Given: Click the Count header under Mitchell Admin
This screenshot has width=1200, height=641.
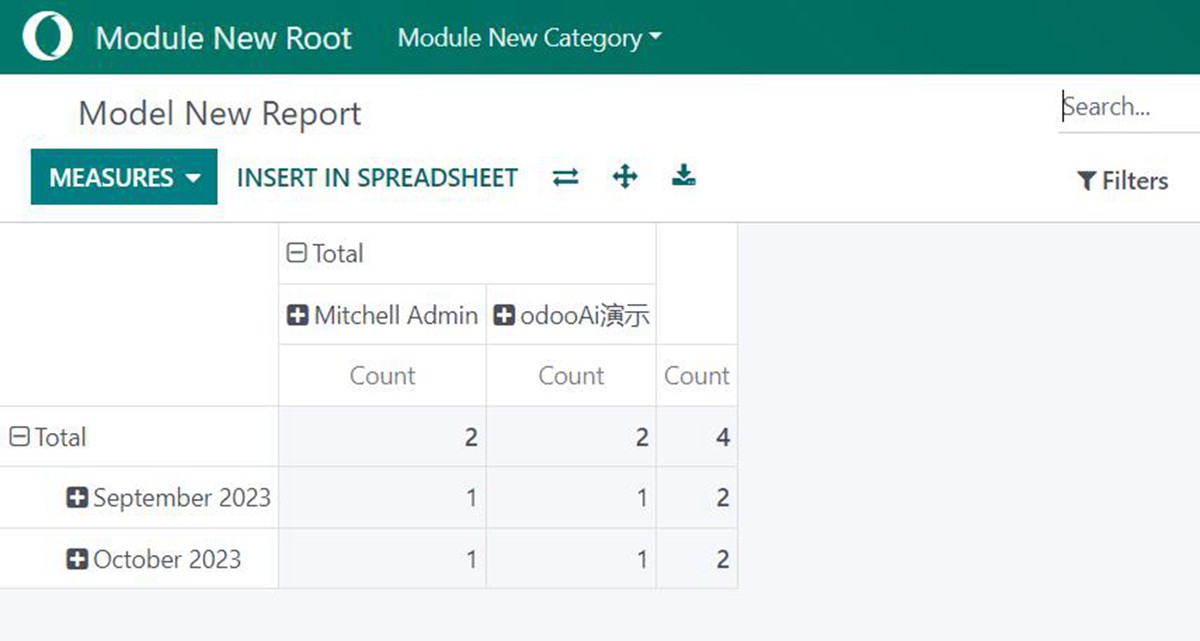Looking at the screenshot, I should point(382,376).
